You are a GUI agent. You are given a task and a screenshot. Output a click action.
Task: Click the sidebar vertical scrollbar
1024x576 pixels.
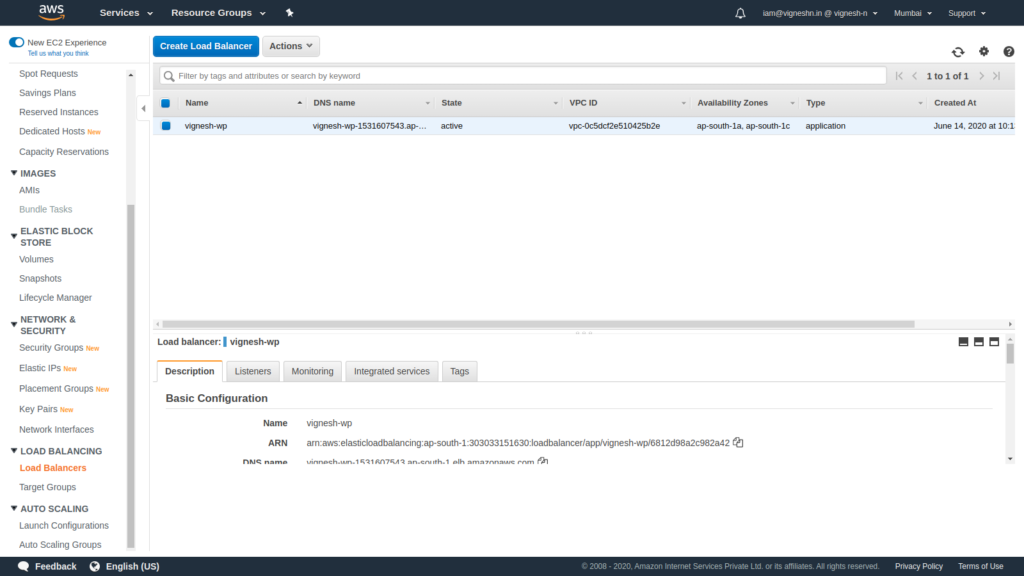pyautogui.click(x=131, y=376)
